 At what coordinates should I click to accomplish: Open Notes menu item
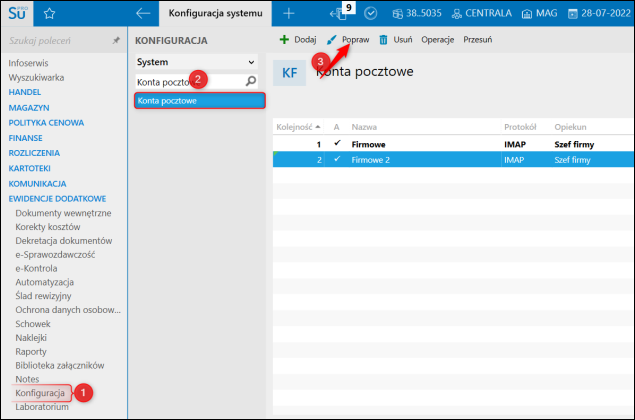27,379
